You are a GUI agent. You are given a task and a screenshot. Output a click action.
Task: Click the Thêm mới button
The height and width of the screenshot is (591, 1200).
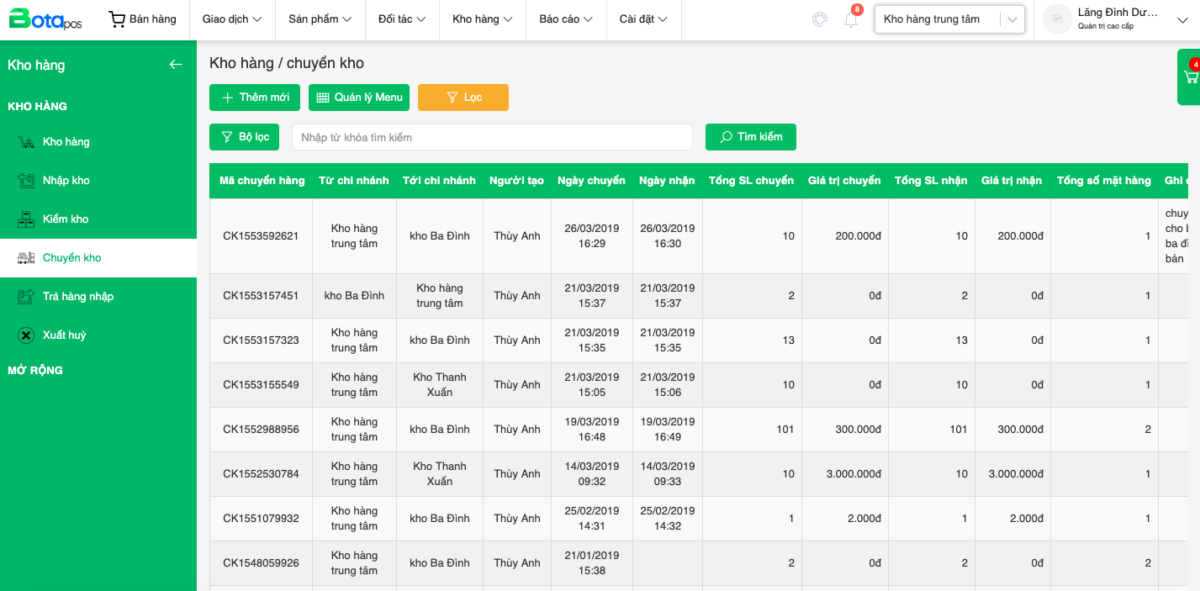point(254,97)
